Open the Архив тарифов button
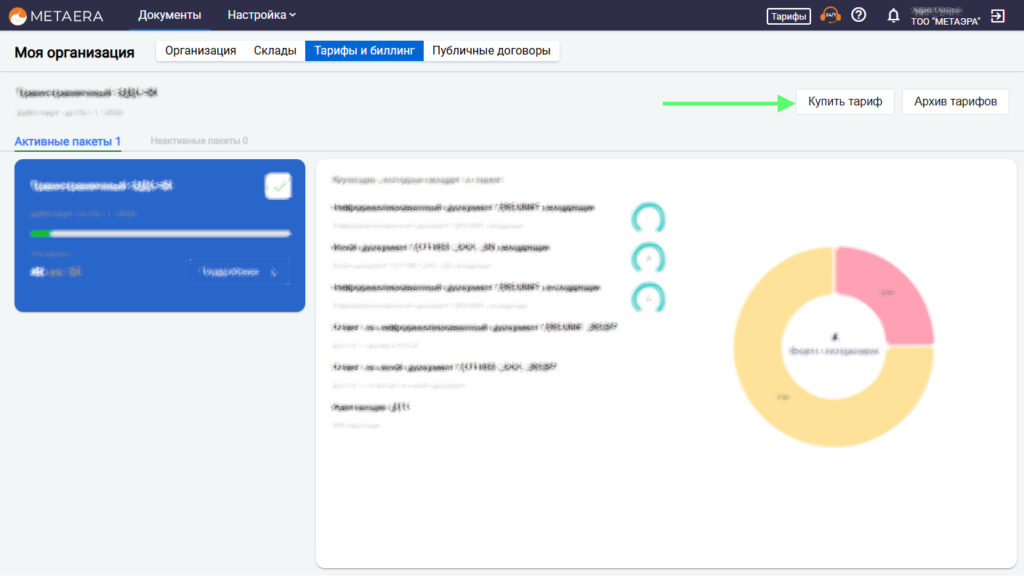 pos(955,102)
